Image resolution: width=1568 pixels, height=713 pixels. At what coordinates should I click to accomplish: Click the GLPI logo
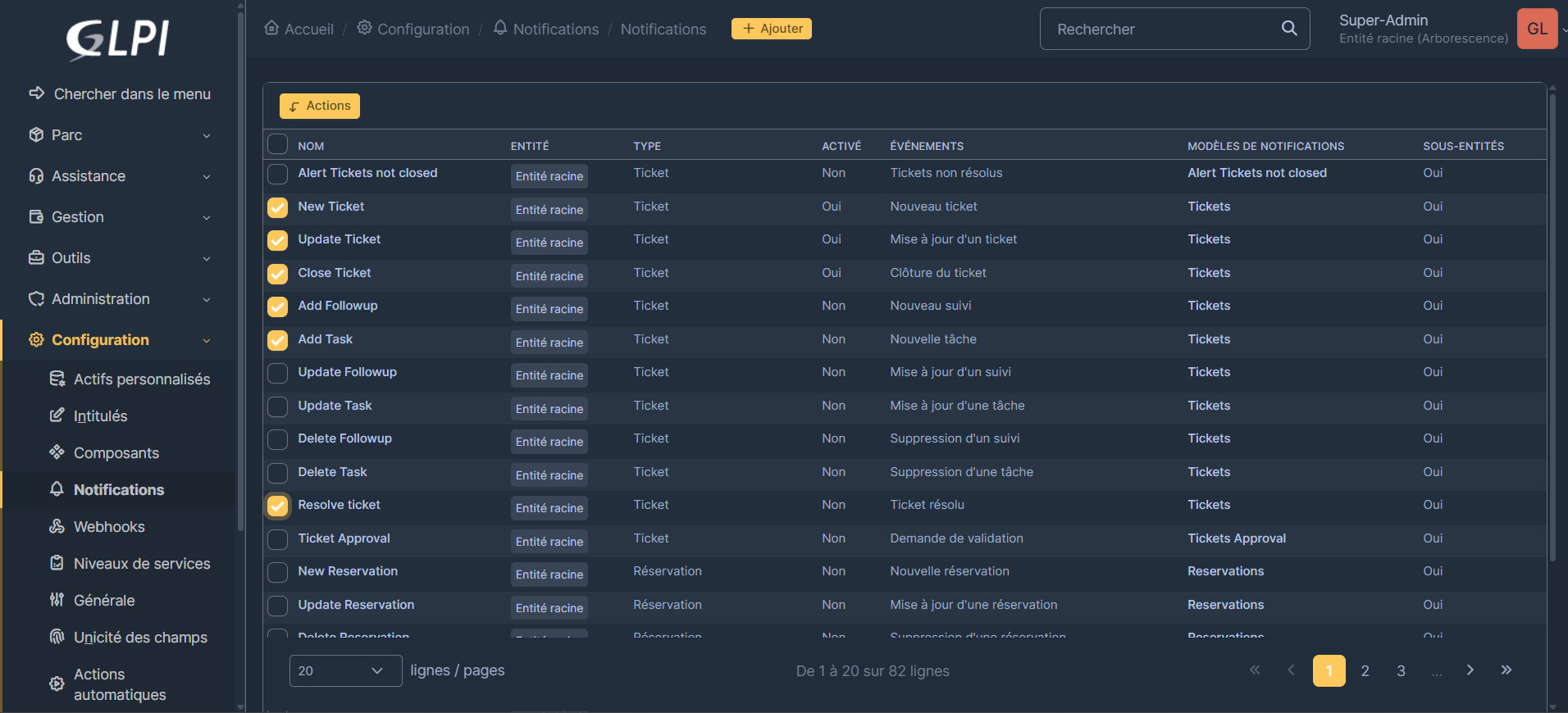(117, 39)
